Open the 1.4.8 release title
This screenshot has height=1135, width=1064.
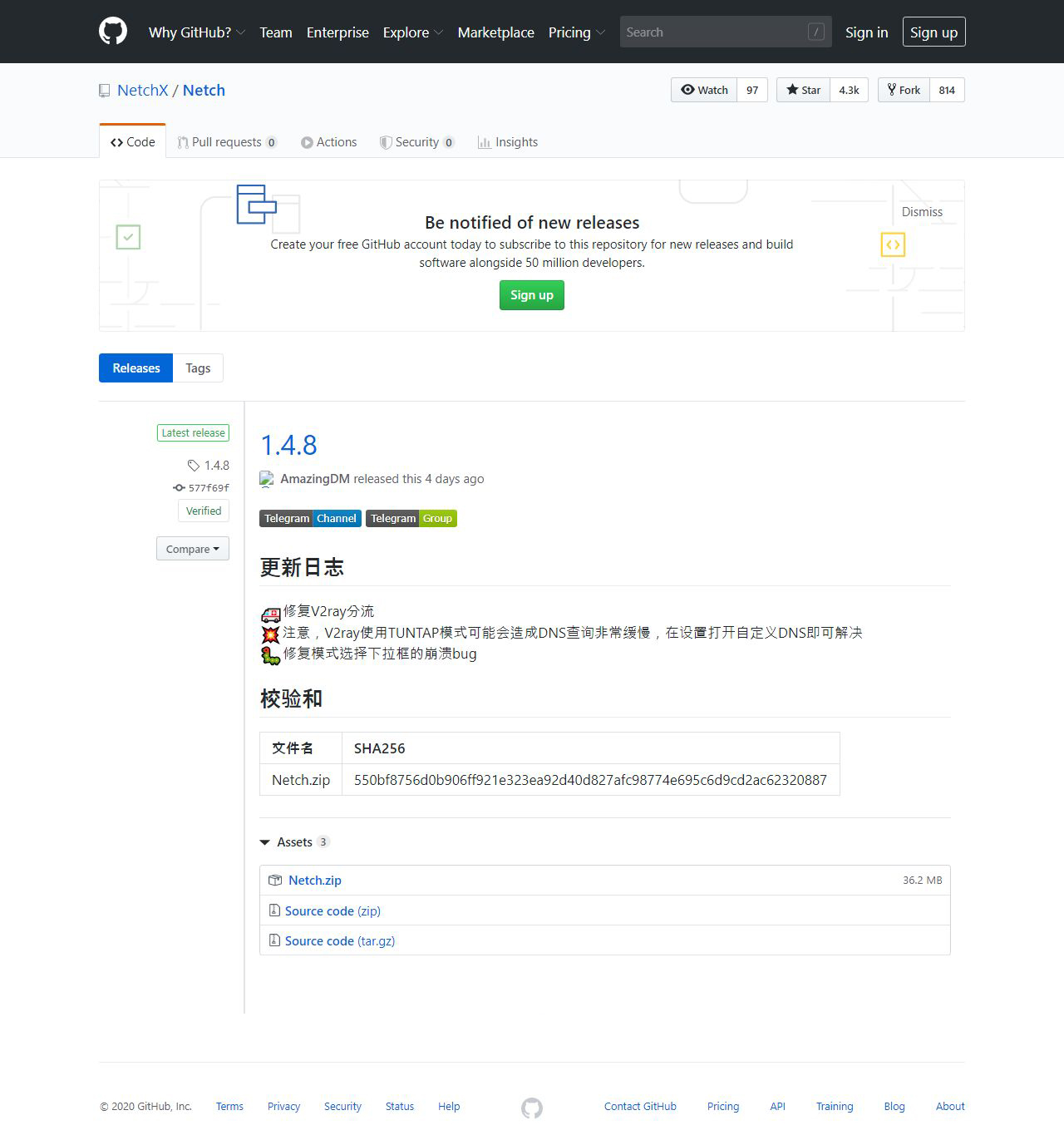[x=288, y=446]
